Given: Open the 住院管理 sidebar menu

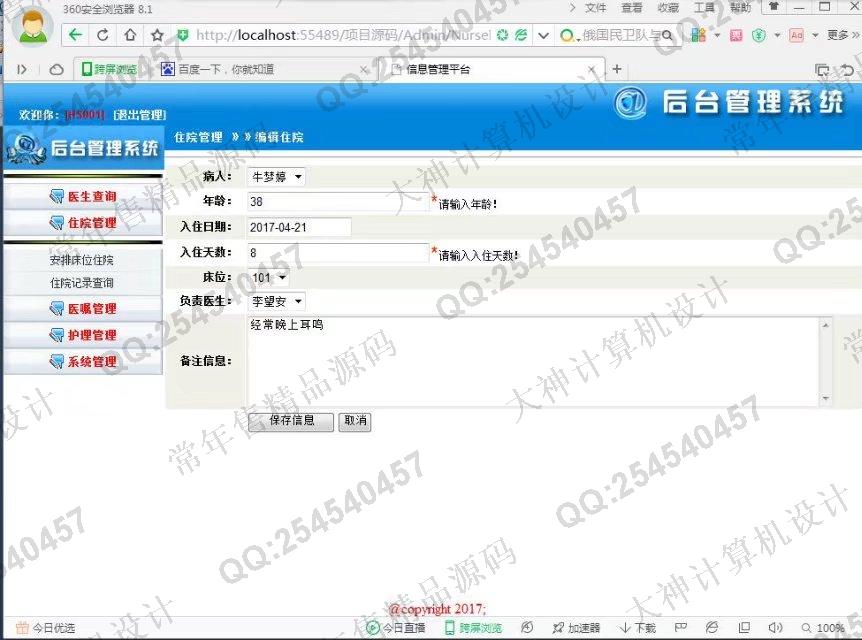Looking at the screenshot, I should point(83,223).
